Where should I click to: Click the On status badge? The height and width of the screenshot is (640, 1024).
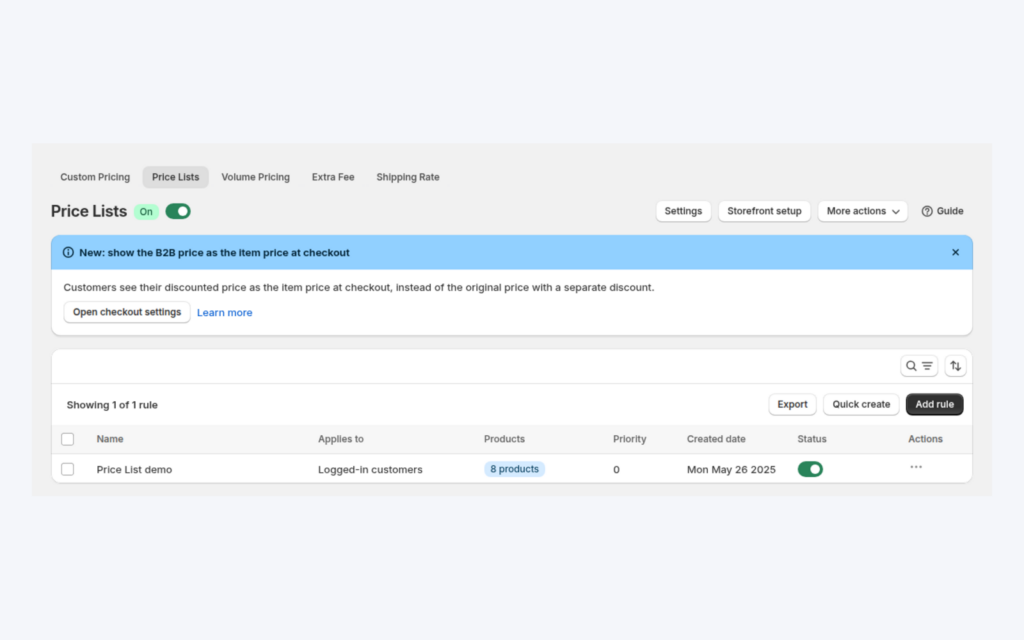[x=146, y=212]
